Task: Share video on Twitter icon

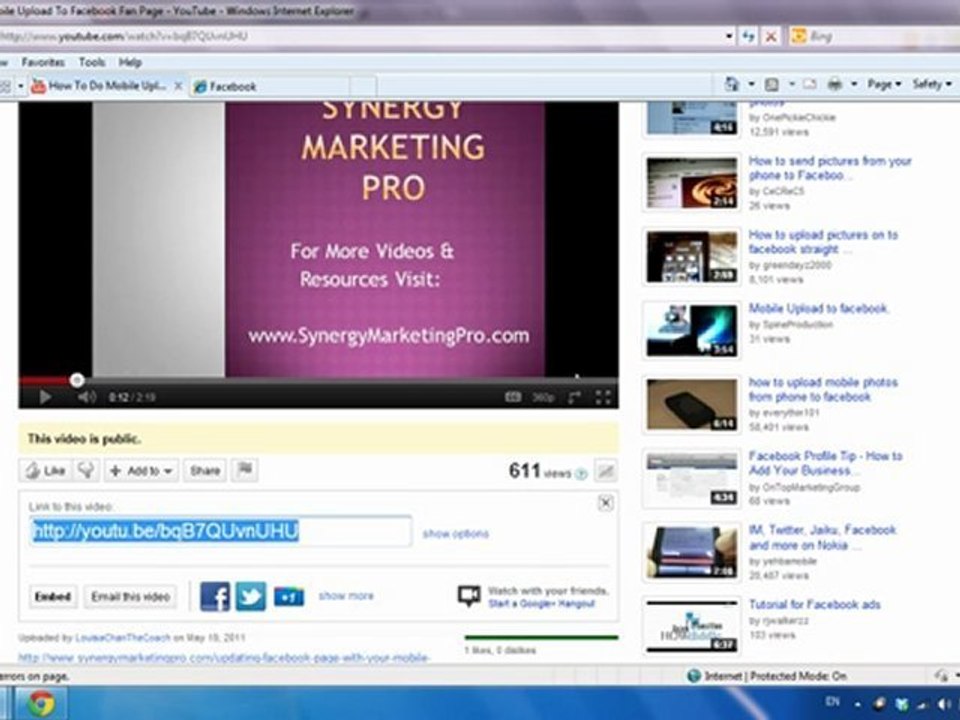Action: click(251, 596)
